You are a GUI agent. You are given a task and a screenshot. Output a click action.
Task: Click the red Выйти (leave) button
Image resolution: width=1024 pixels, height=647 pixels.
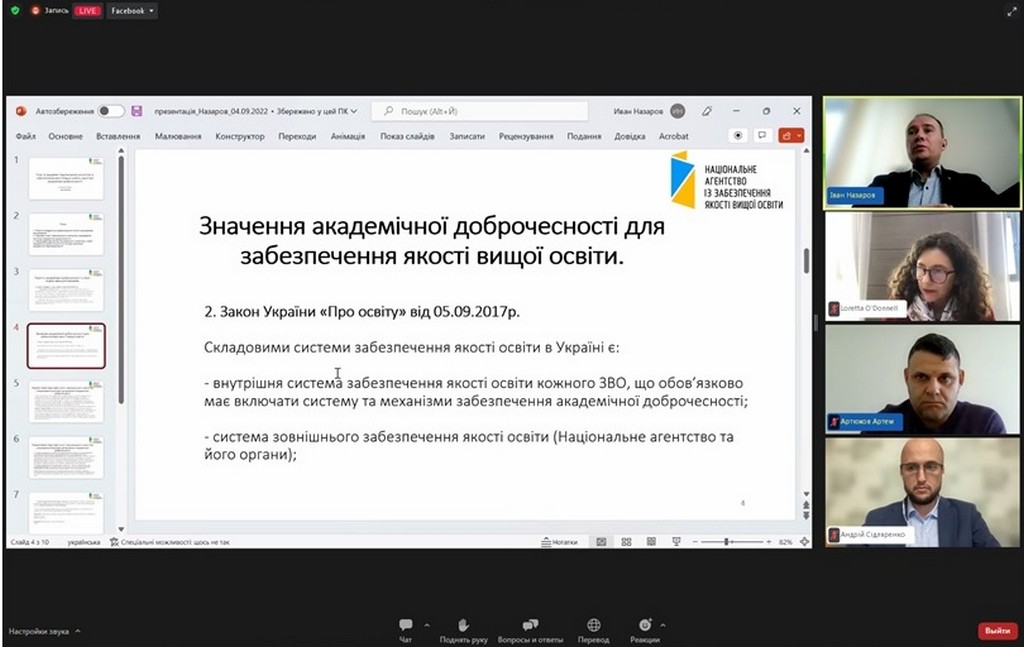(997, 631)
